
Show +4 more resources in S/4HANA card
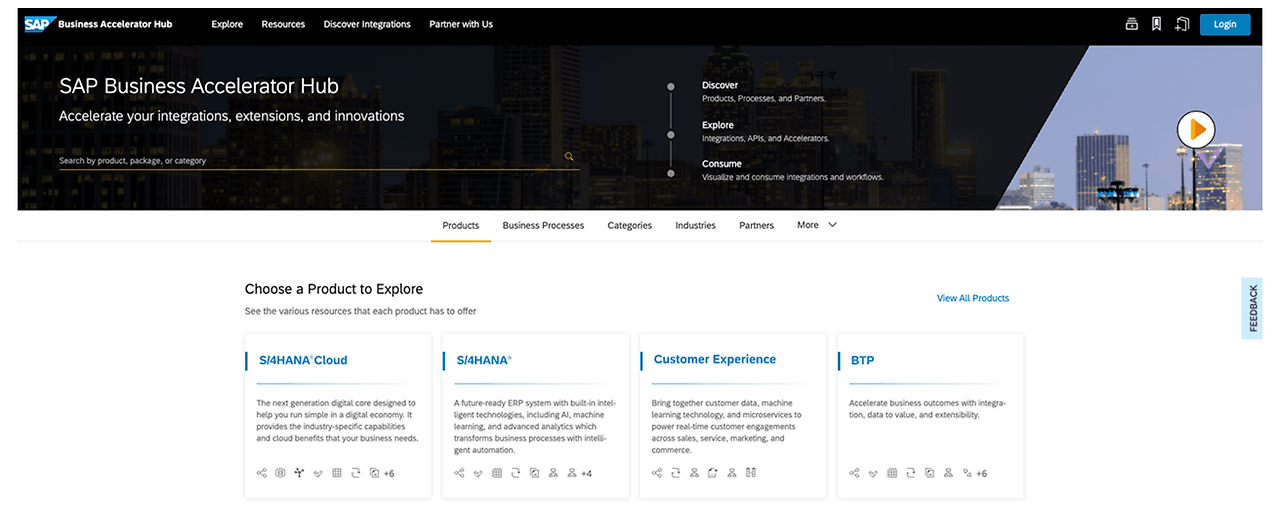pos(587,474)
